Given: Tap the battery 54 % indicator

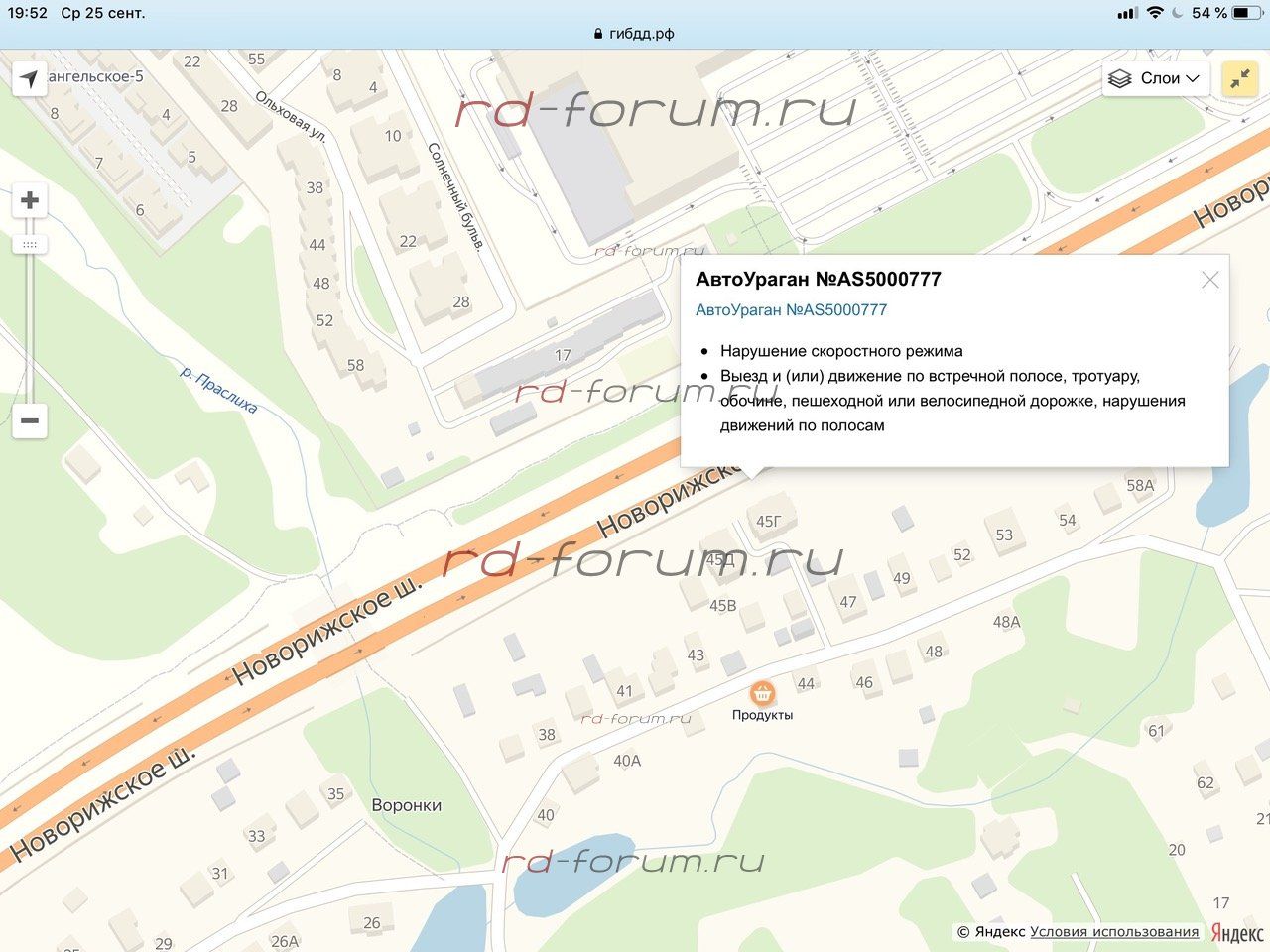Looking at the screenshot, I should point(1227,13).
